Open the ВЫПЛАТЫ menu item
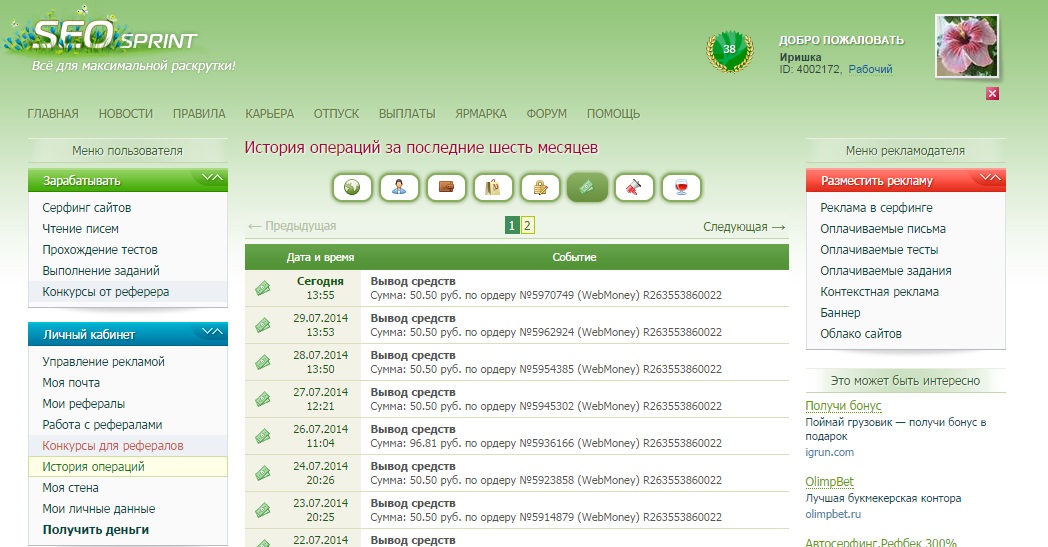The image size is (1048, 547). click(x=407, y=114)
